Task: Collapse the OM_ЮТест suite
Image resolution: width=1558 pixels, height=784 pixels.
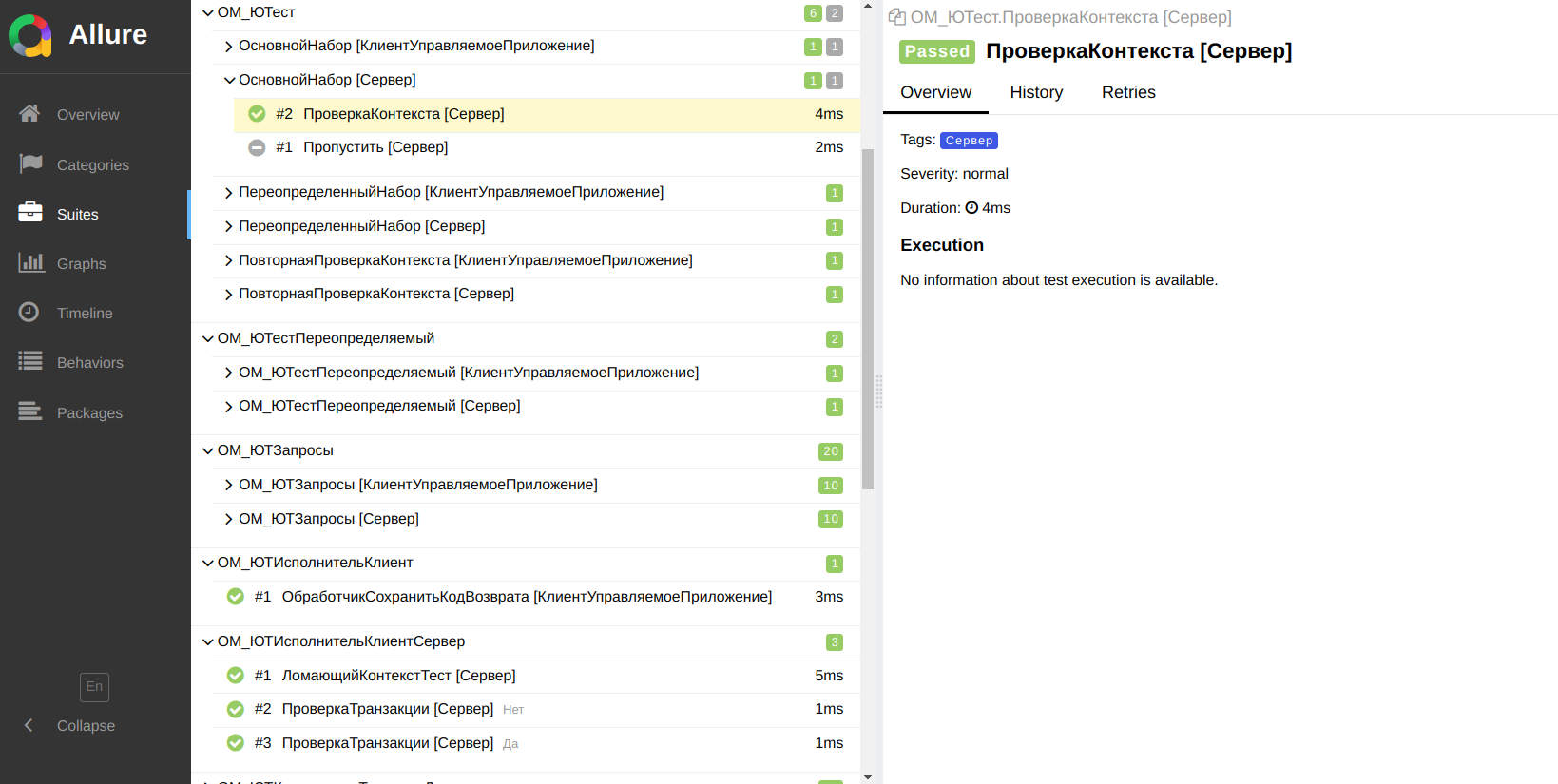Action: point(207,13)
